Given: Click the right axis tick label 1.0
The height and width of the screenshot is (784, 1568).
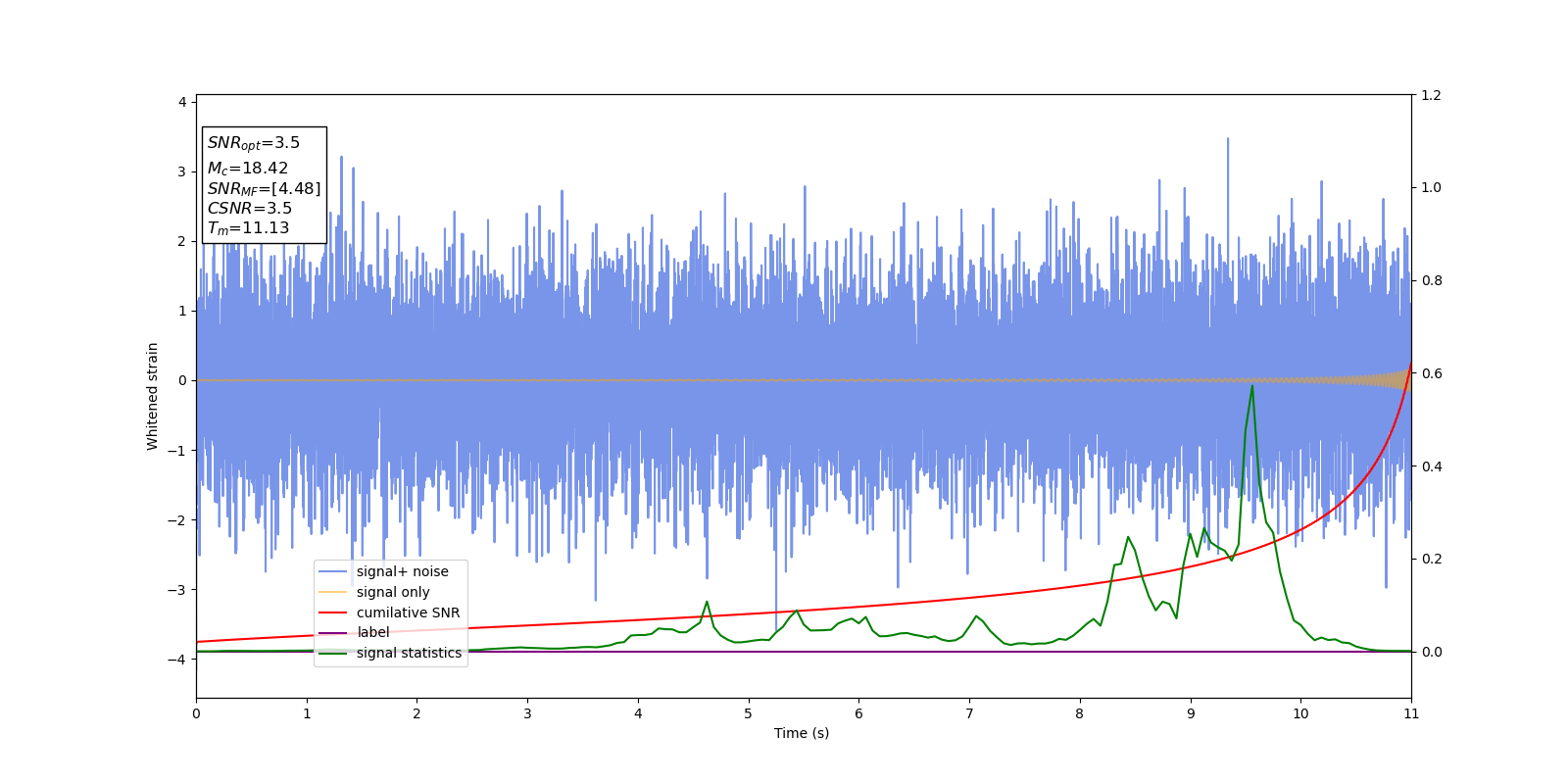Looking at the screenshot, I should coord(1432,187).
